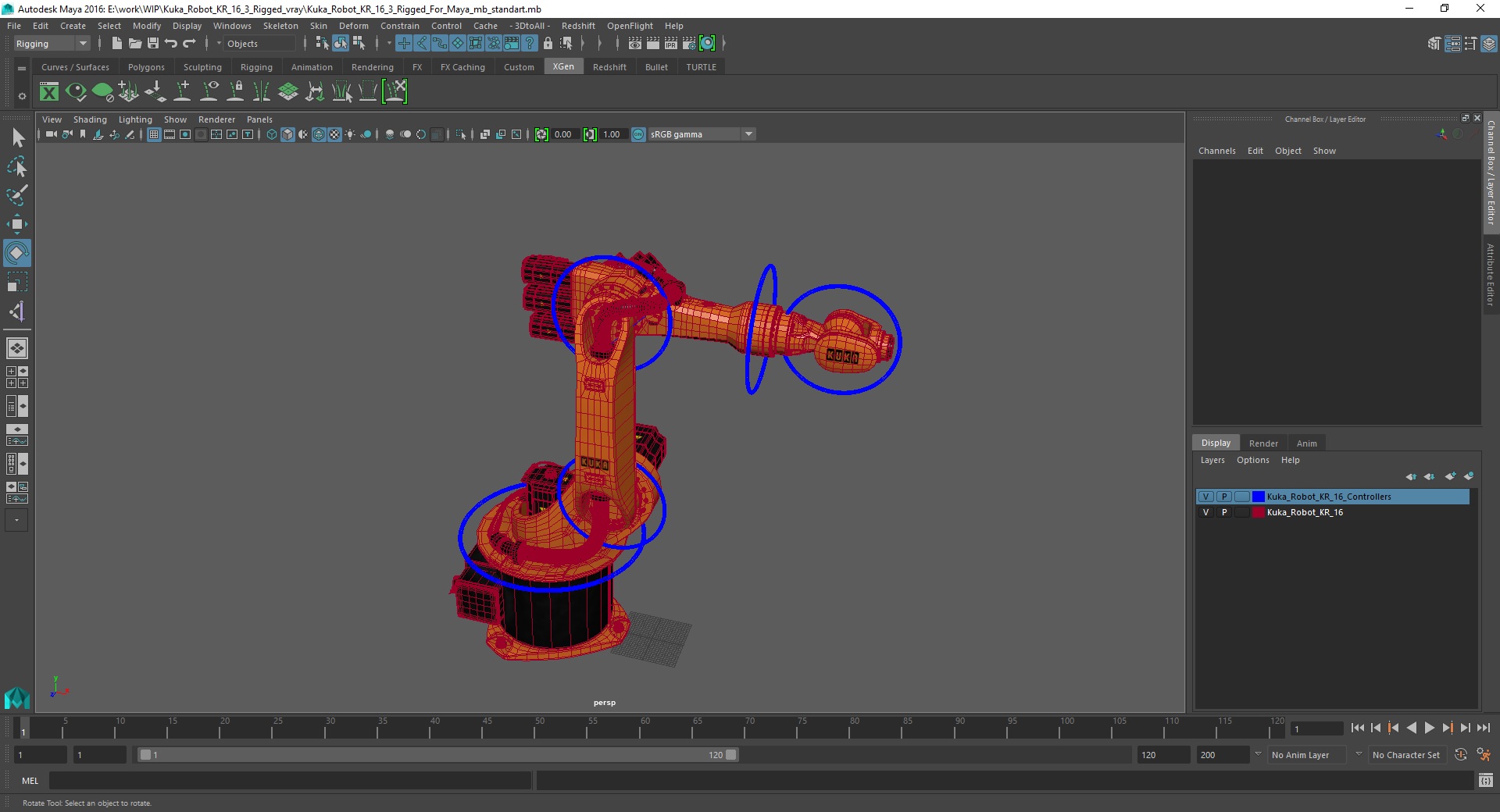Go to start of playback range
This screenshot has height=812, width=1500.
click(x=1357, y=728)
